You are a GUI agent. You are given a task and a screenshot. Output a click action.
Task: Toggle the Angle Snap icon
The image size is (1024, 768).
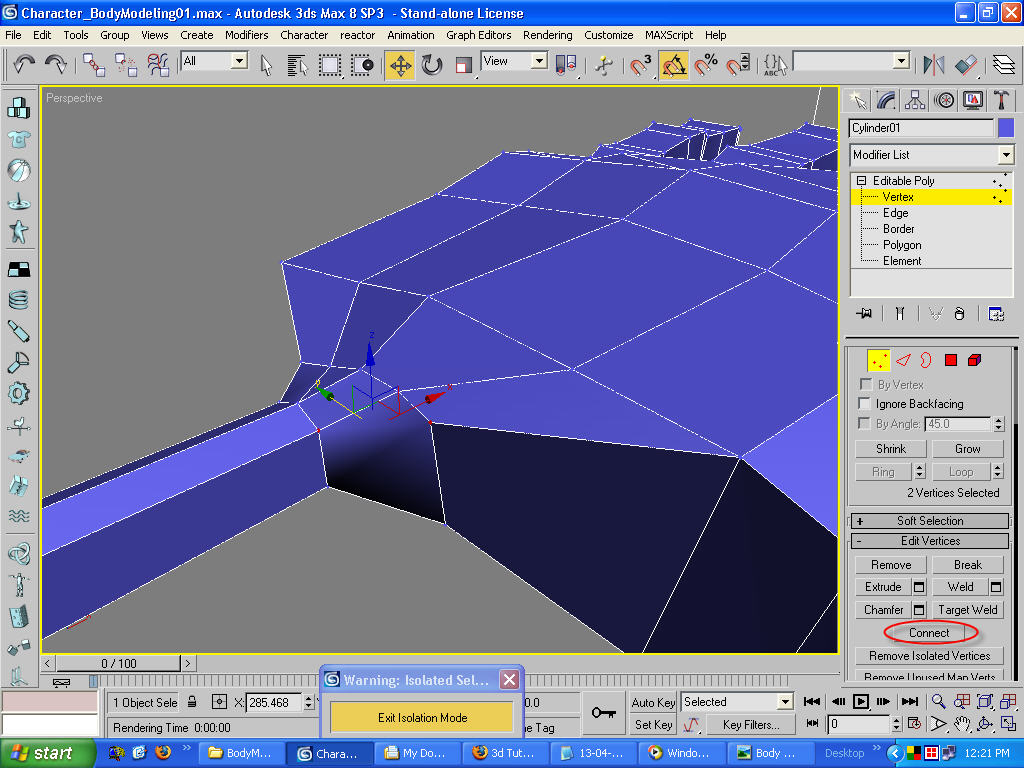[673, 65]
